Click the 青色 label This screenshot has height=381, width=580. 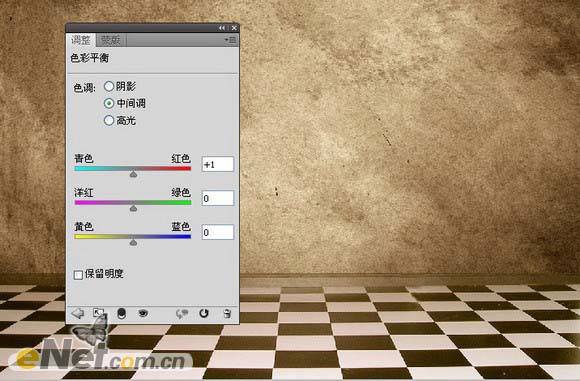click(x=84, y=159)
